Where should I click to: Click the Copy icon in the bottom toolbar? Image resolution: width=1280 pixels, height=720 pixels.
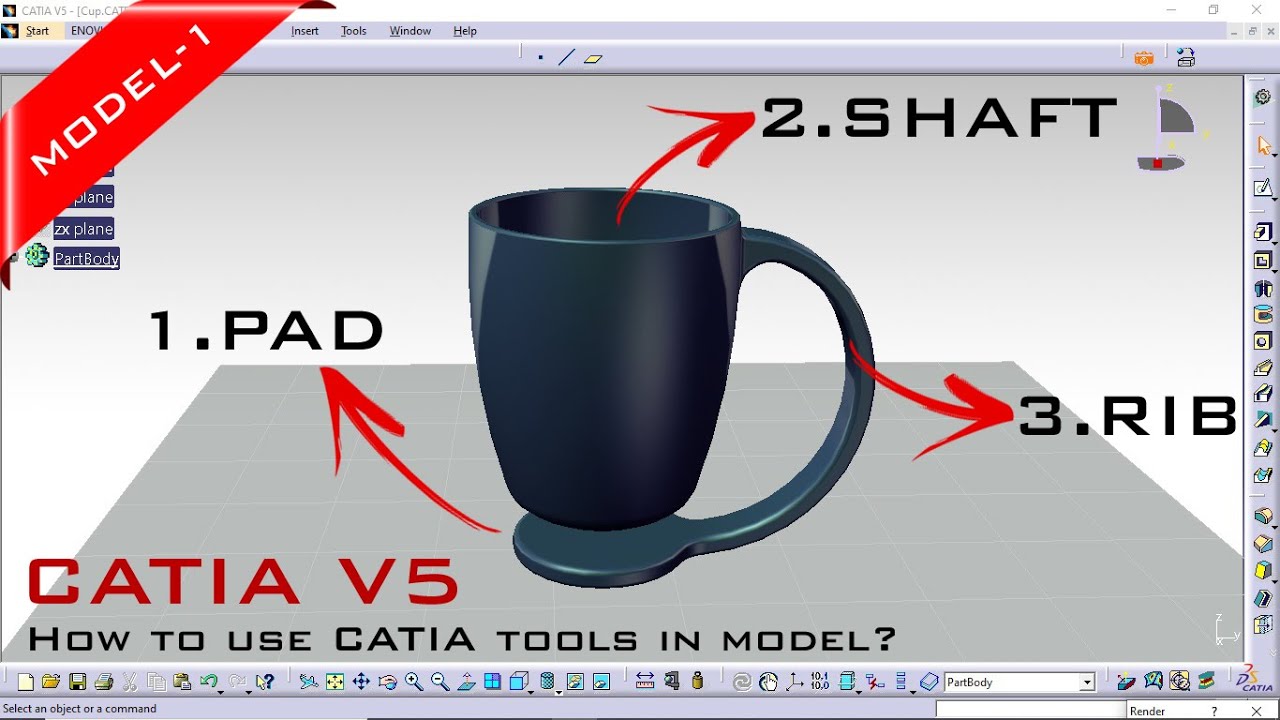point(156,682)
